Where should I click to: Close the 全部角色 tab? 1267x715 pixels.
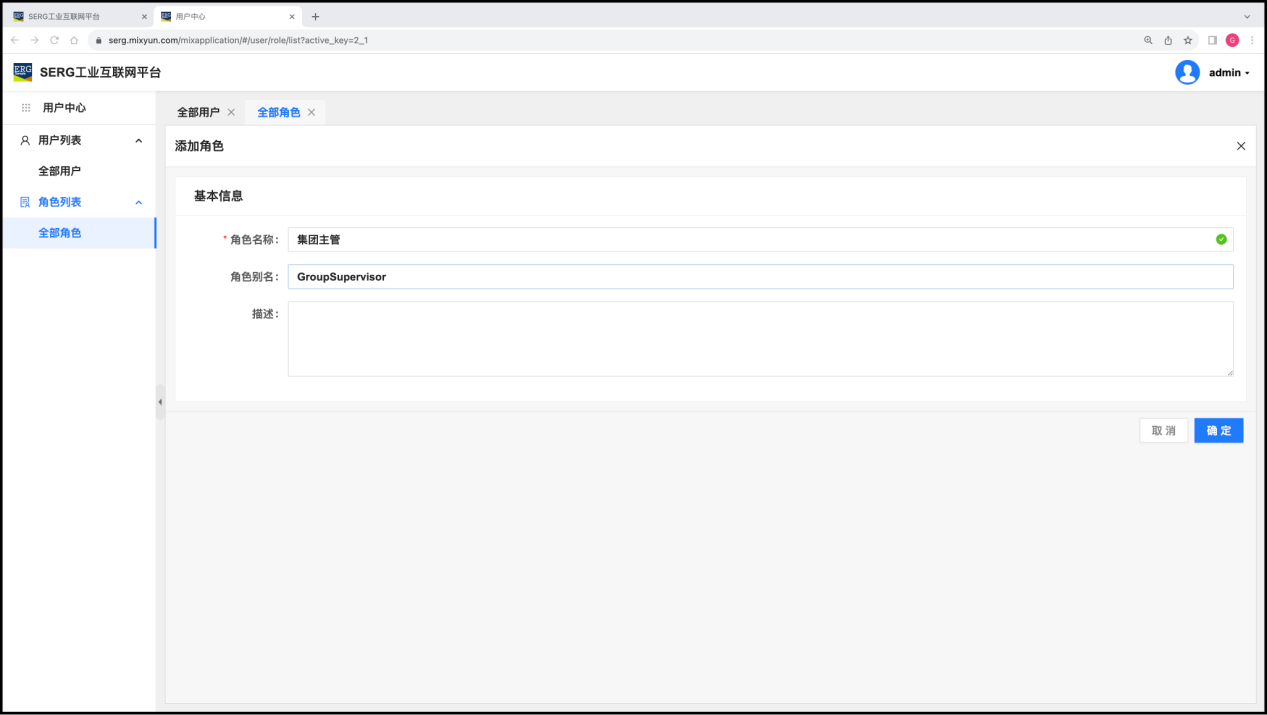[311, 112]
